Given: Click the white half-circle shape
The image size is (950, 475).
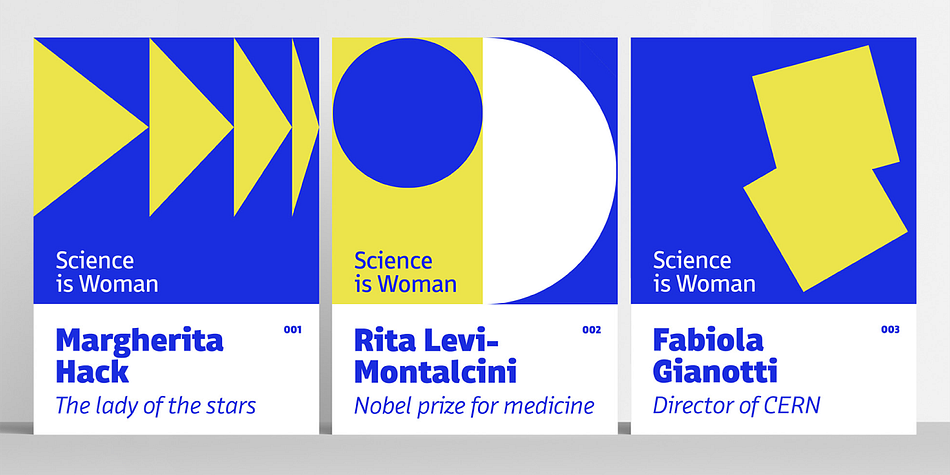Looking at the screenshot, I should coord(545,170).
